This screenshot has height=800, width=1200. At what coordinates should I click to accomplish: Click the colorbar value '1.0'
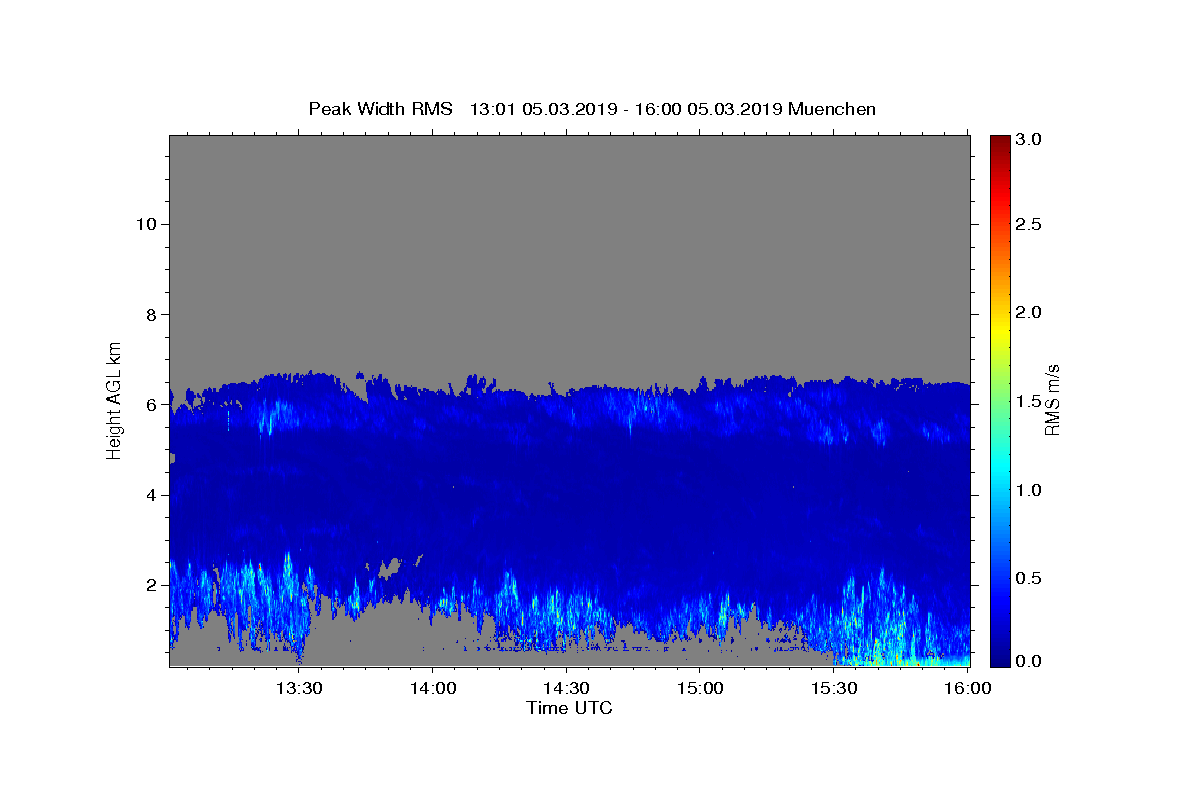(x=1031, y=490)
